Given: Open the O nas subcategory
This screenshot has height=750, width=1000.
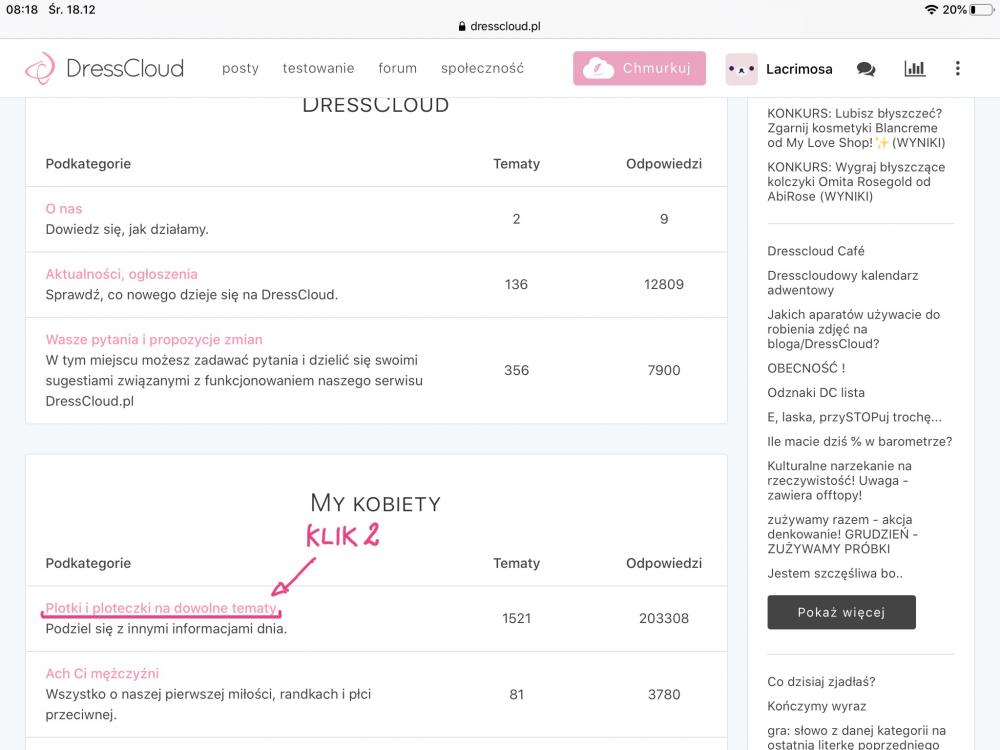Looking at the screenshot, I should click(x=64, y=209).
